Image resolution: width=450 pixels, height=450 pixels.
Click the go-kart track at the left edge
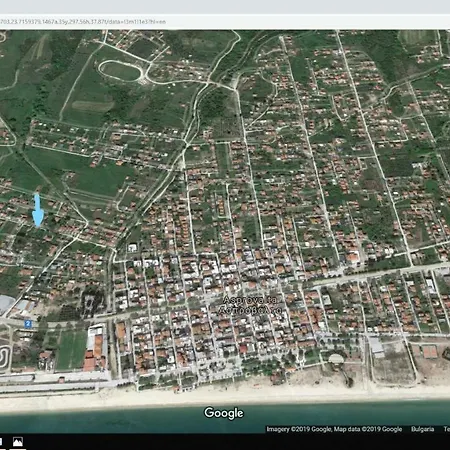(x=5, y=358)
